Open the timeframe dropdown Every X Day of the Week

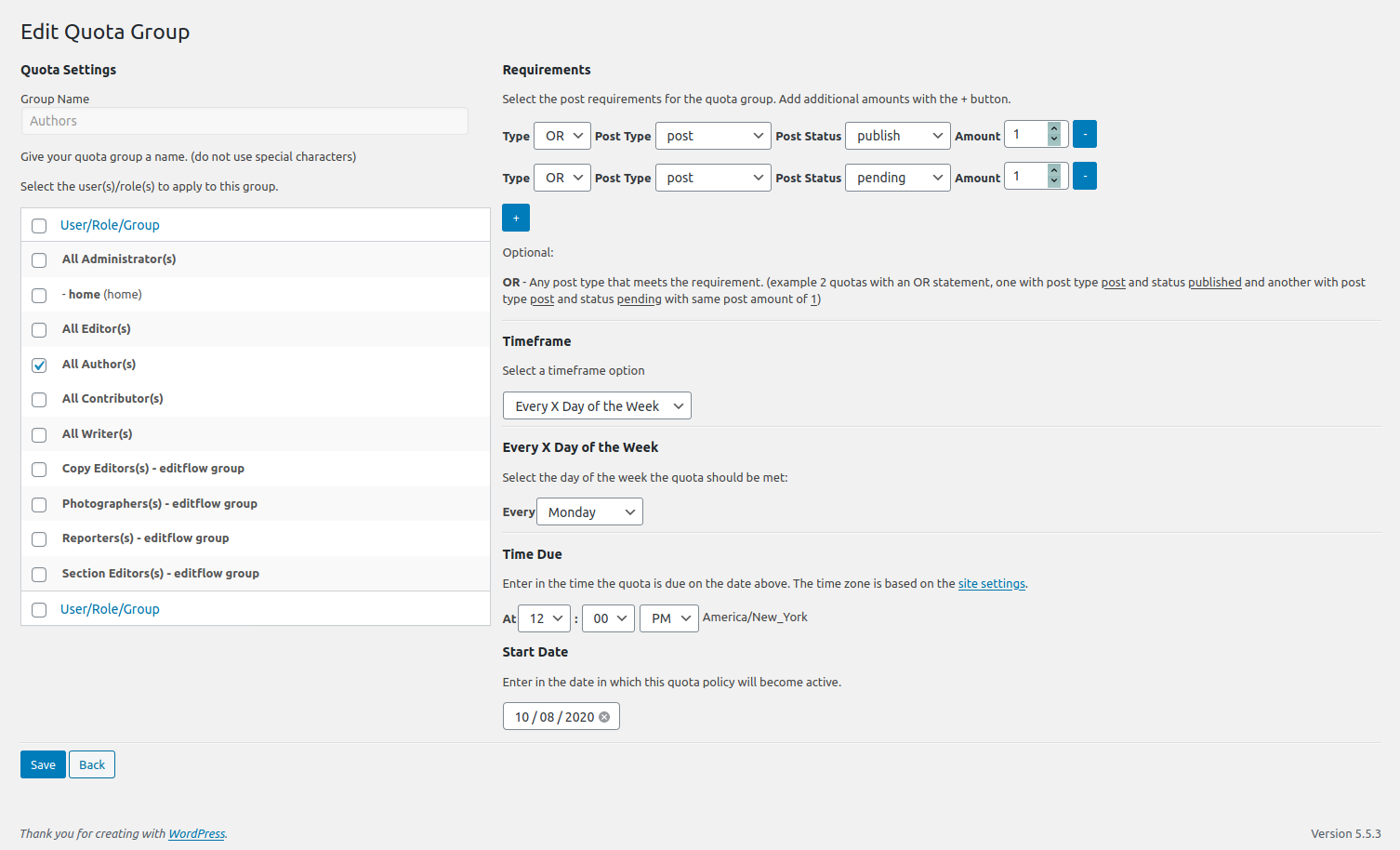click(x=597, y=405)
